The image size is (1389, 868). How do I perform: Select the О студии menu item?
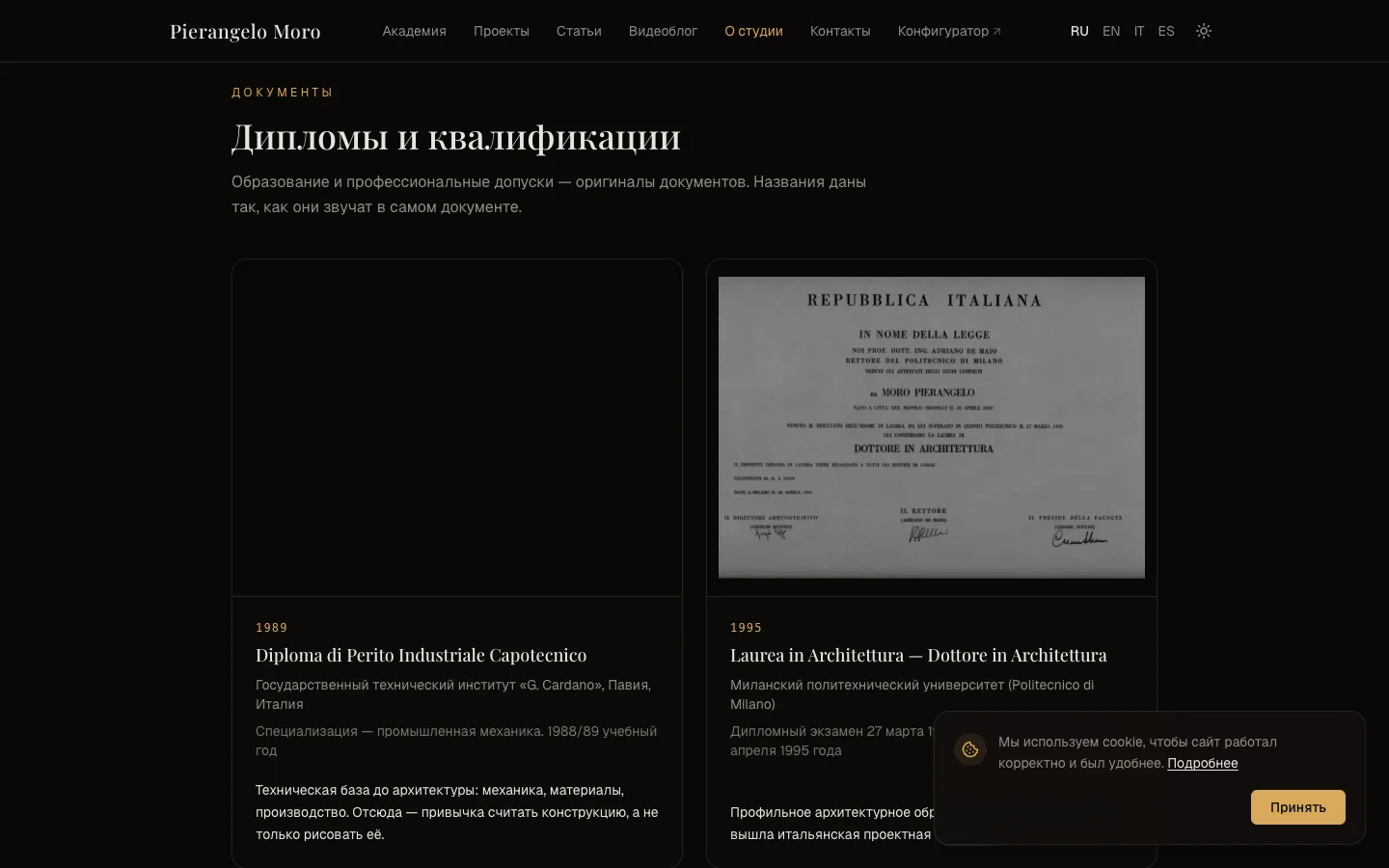point(753,31)
